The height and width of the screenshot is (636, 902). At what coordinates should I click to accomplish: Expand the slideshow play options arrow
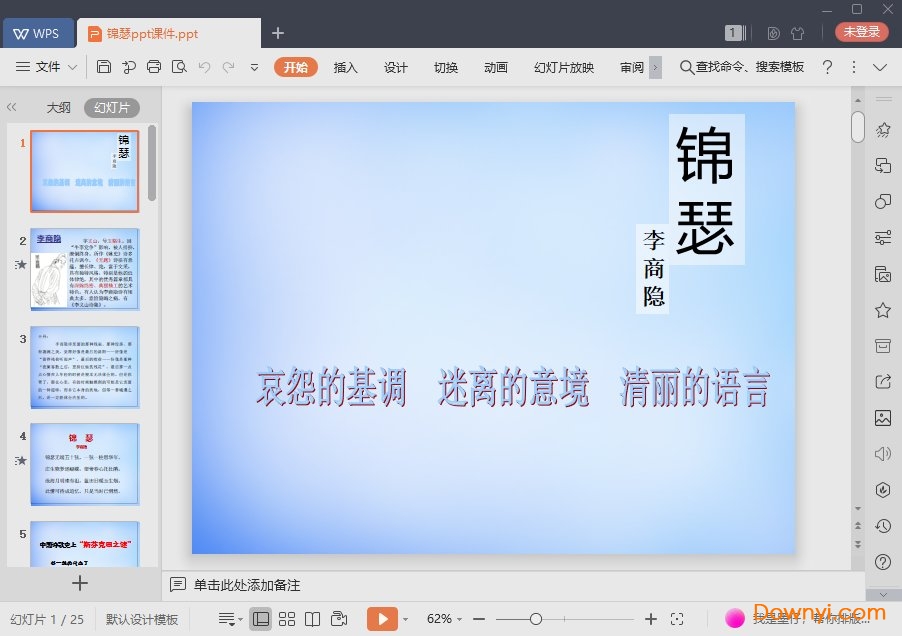pyautogui.click(x=406, y=618)
